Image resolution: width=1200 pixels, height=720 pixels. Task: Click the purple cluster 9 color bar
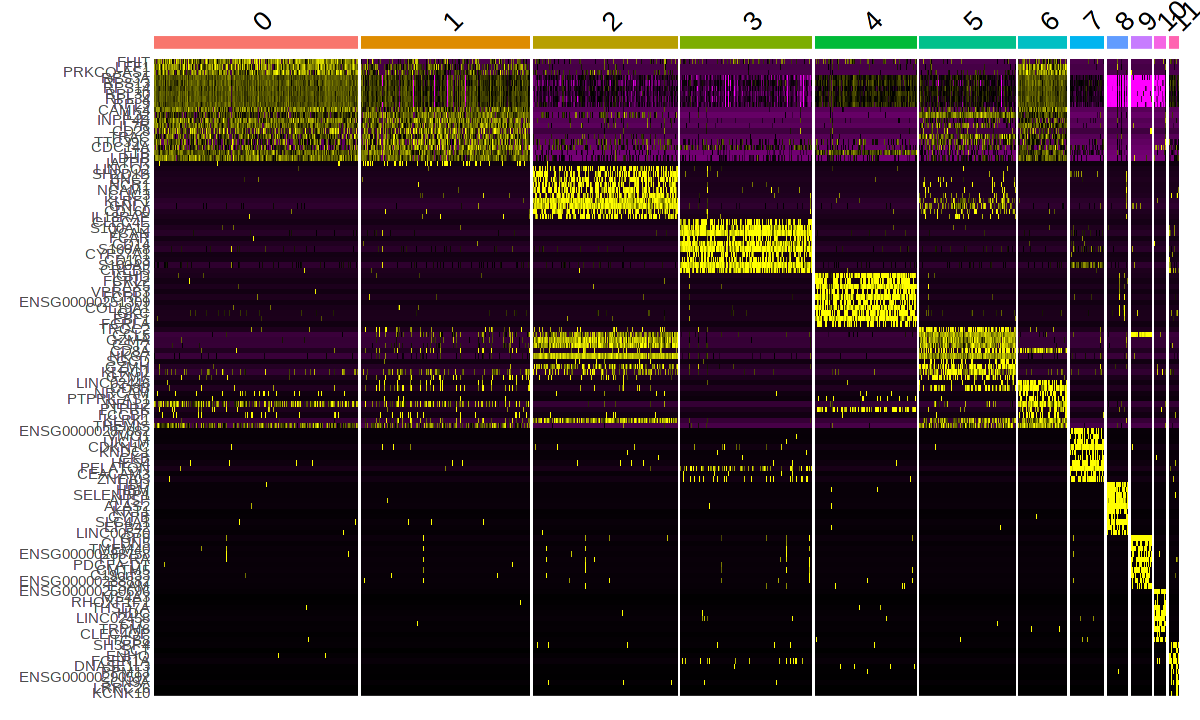click(1141, 42)
